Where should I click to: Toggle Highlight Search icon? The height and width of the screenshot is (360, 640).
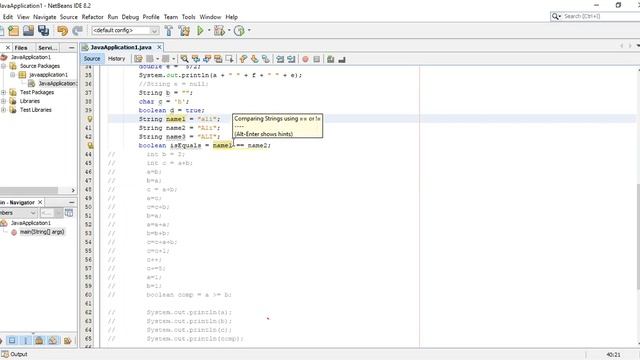[218, 59]
